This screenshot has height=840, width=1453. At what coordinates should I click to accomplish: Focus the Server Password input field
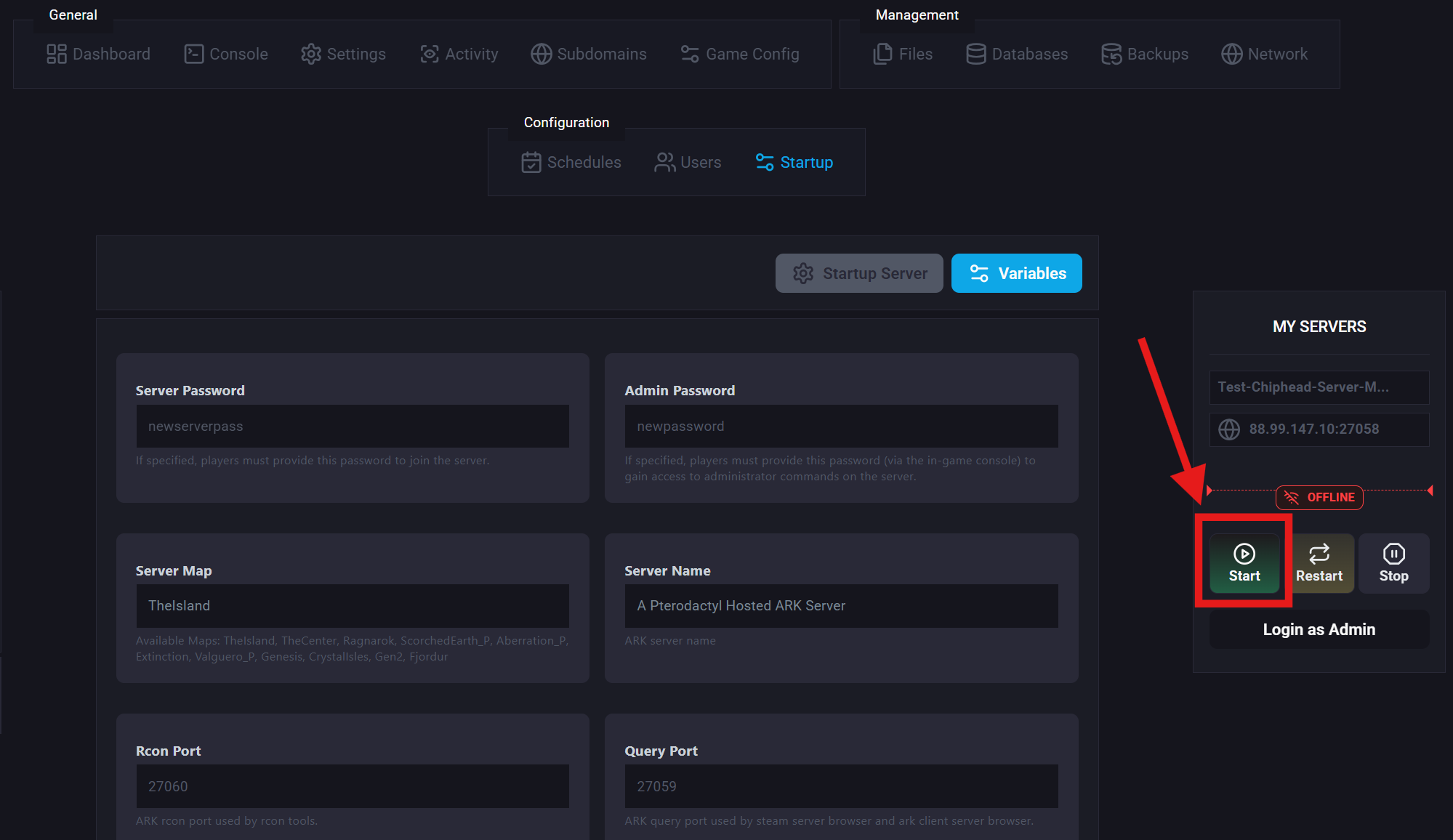pyautogui.click(x=352, y=427)
